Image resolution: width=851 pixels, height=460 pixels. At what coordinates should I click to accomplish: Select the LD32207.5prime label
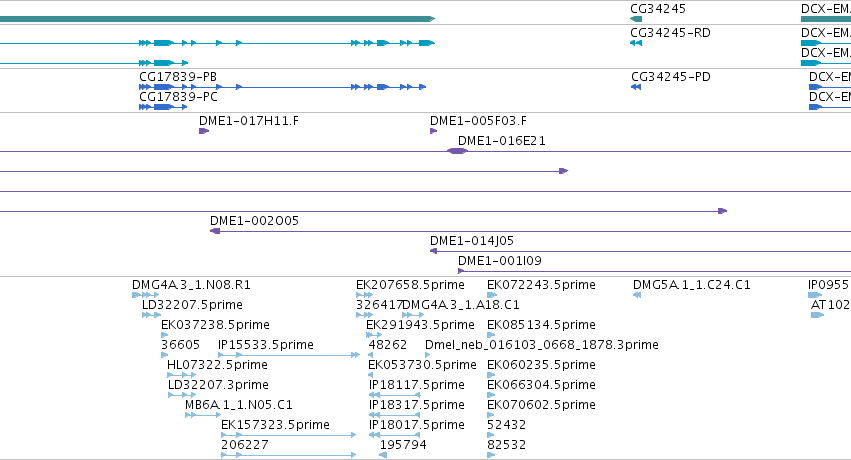192,305
